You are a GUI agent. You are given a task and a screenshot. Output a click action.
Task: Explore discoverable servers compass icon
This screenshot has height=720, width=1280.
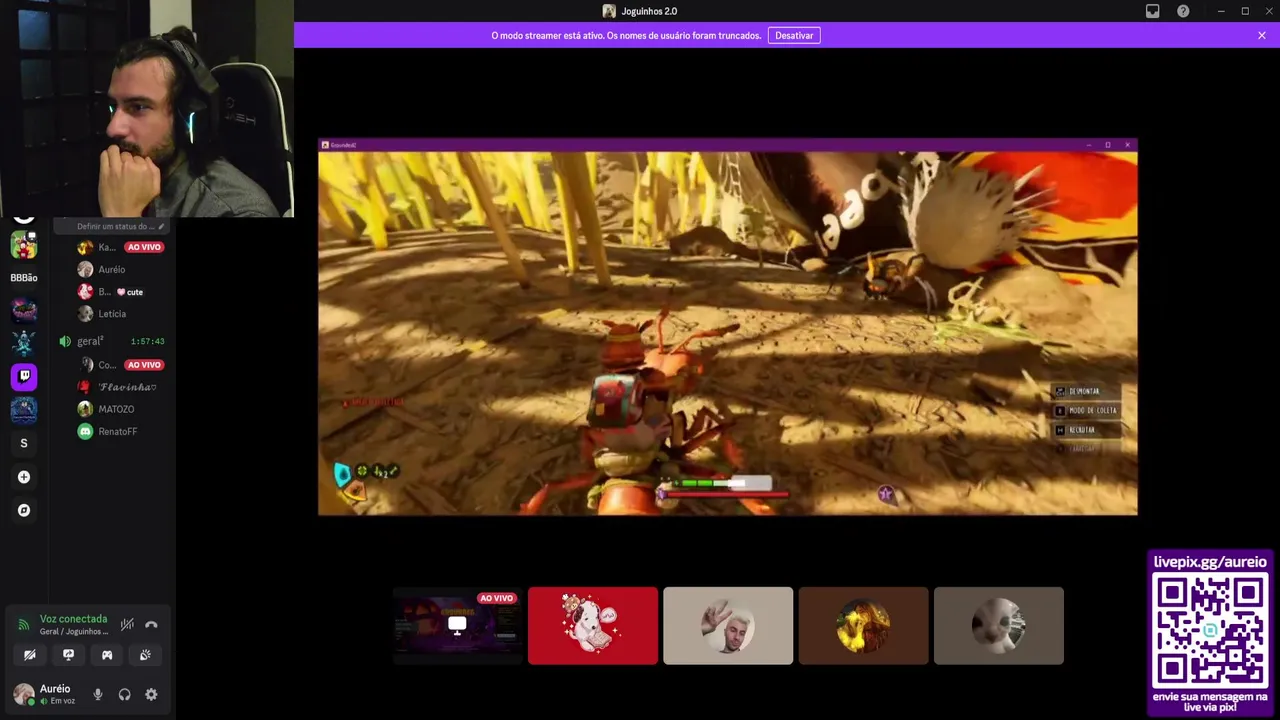pyautogui.click(x=24, y=510)
